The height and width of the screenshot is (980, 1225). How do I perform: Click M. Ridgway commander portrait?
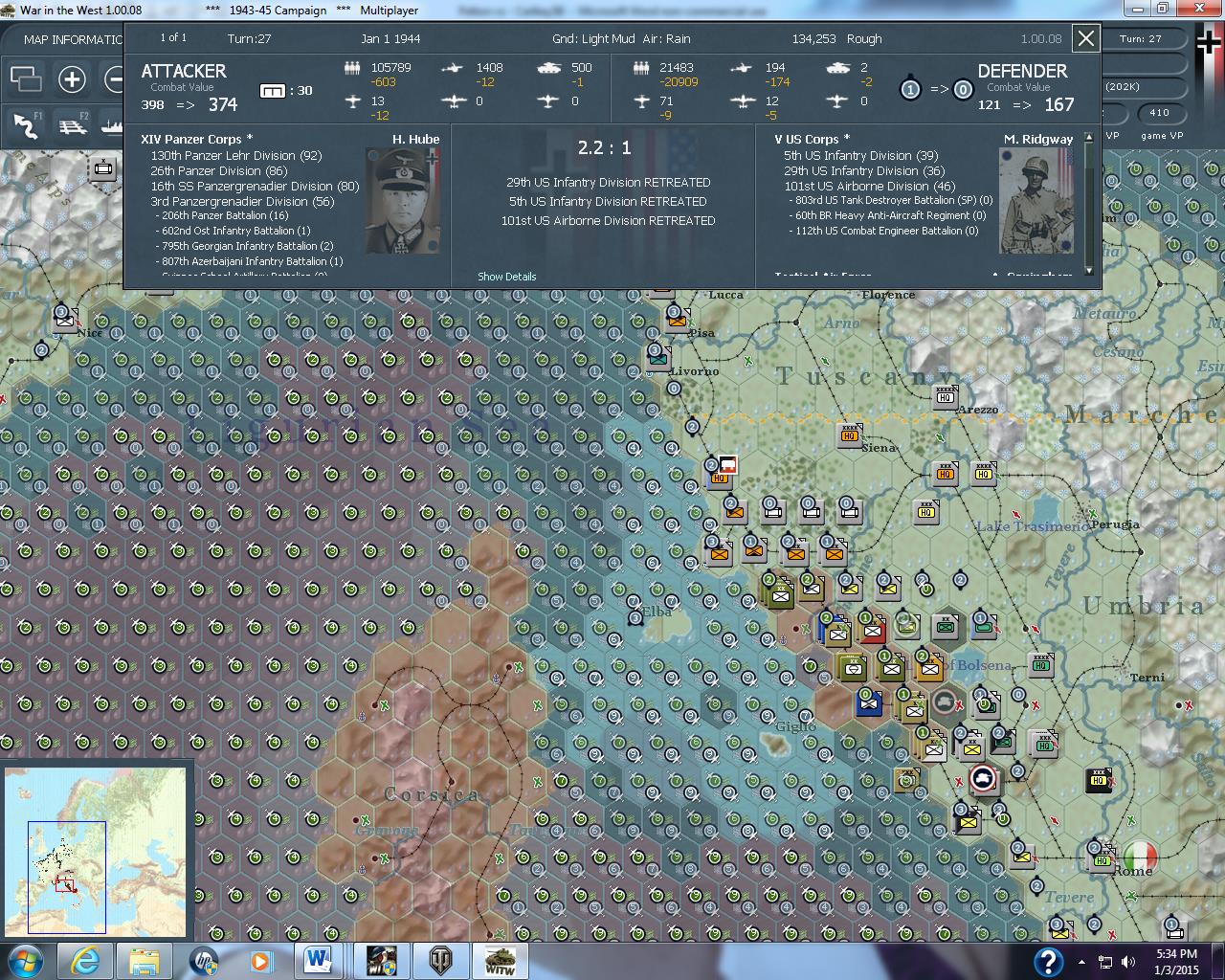tap(1036, 200)
